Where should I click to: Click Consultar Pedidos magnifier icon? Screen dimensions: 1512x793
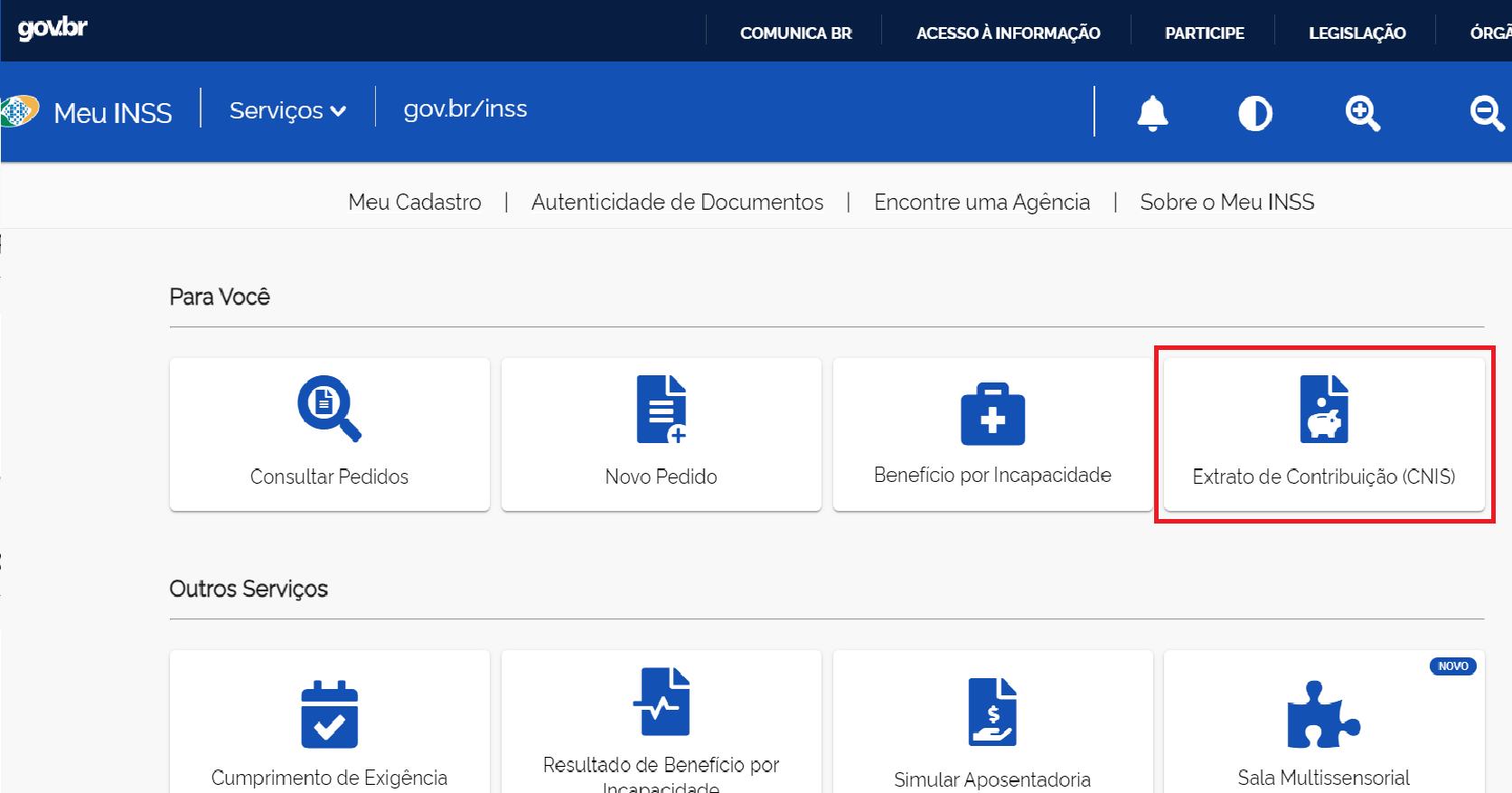point(330,409)
